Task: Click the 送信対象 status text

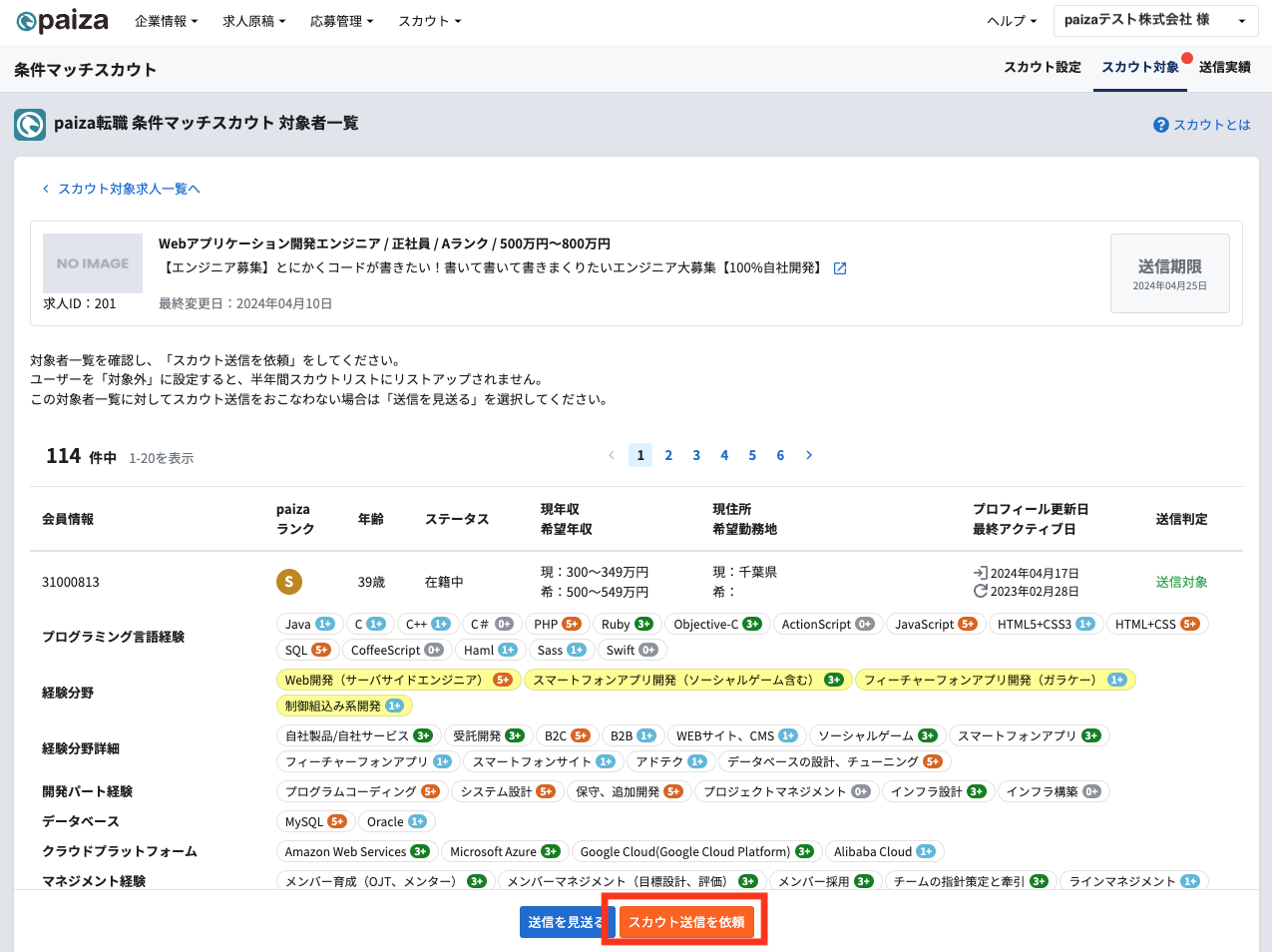Action: point(1182,582)
